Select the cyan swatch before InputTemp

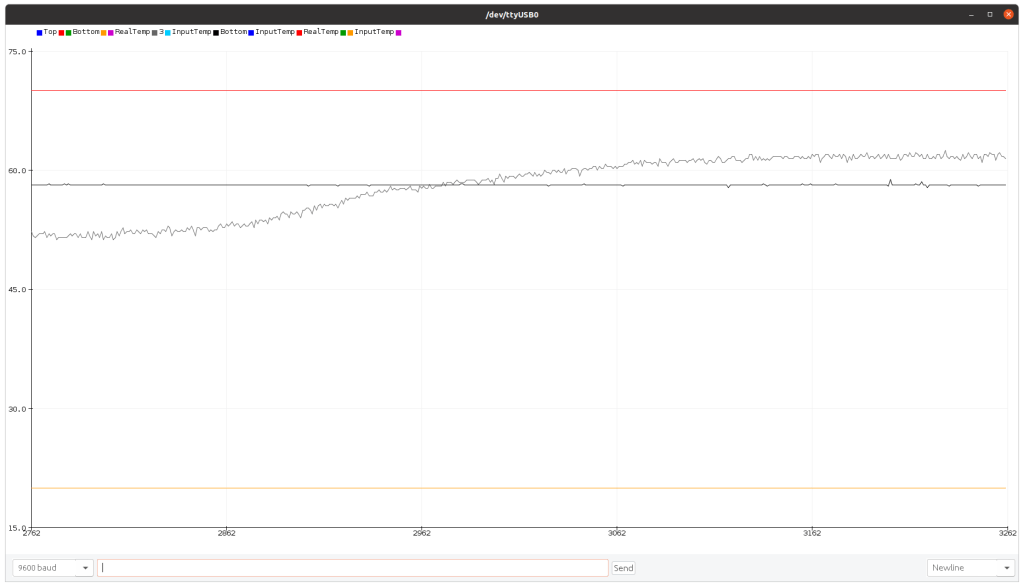[168, 32]
